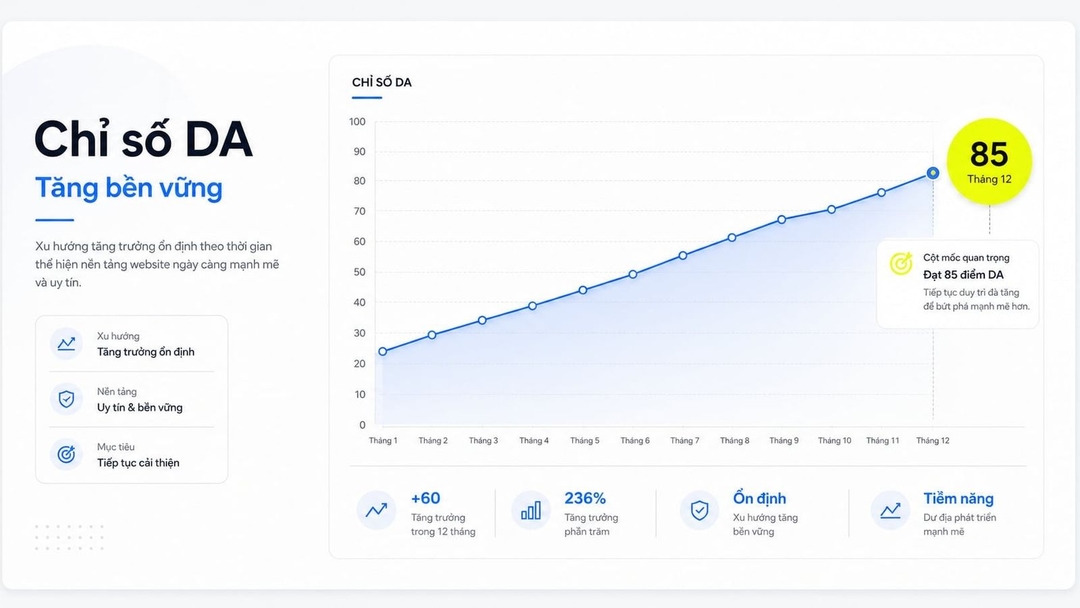Click the Đạt 85 điểm DA text
The height and width of the screenshot is (608, 1080).
click(x=963, y=275)
